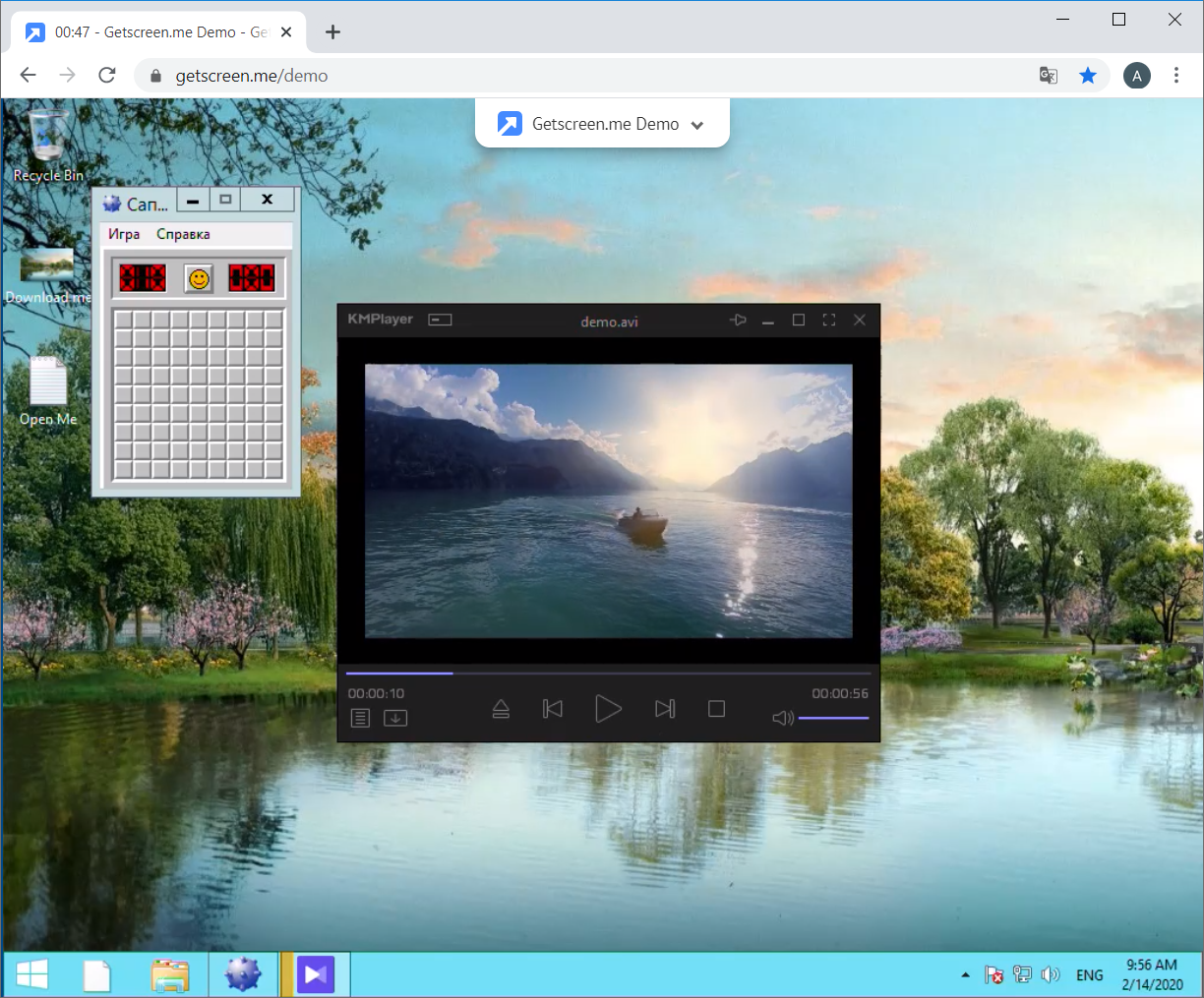1204x998 pixels.
Task: Close the Getscreen.me Demo tab
Action: point(286,32)
